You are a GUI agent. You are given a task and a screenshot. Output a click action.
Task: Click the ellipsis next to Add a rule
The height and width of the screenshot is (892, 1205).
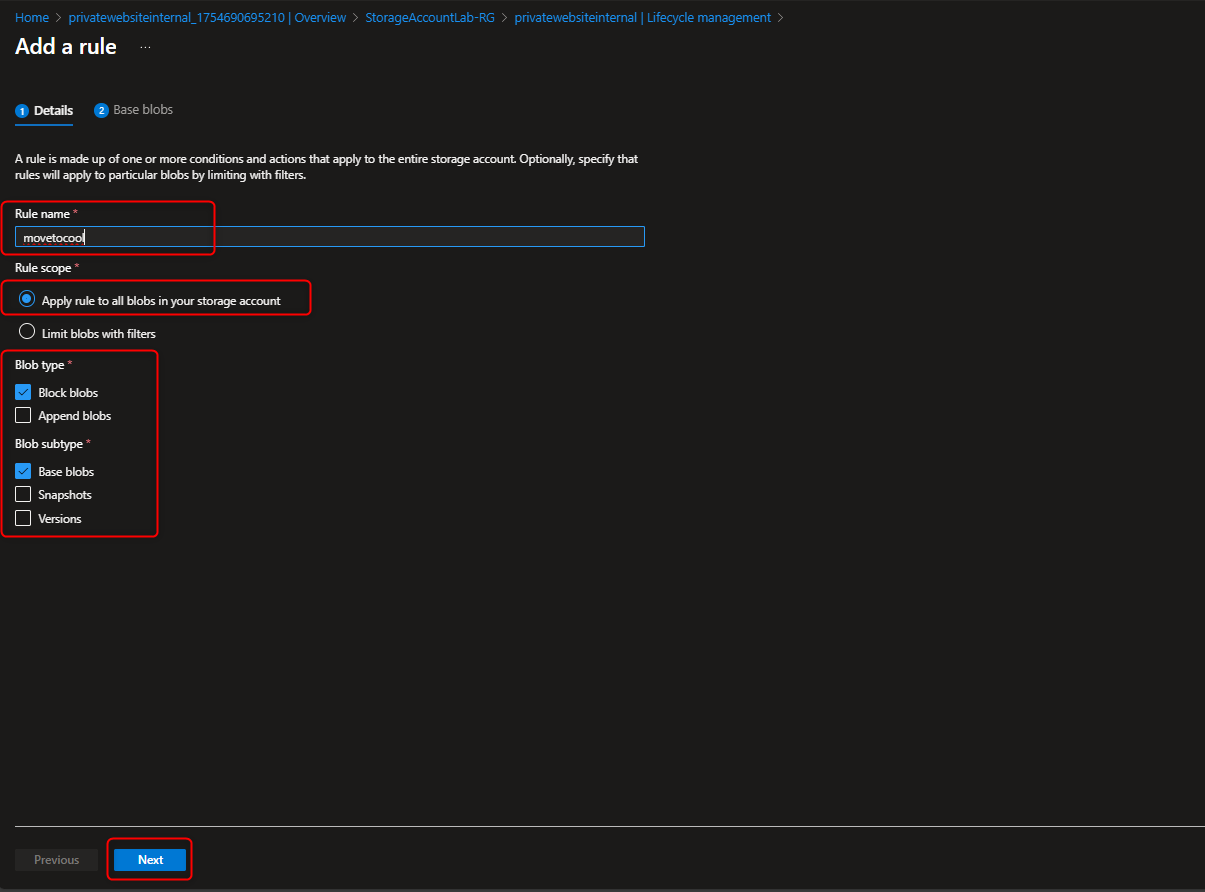(x=144, y=46)
